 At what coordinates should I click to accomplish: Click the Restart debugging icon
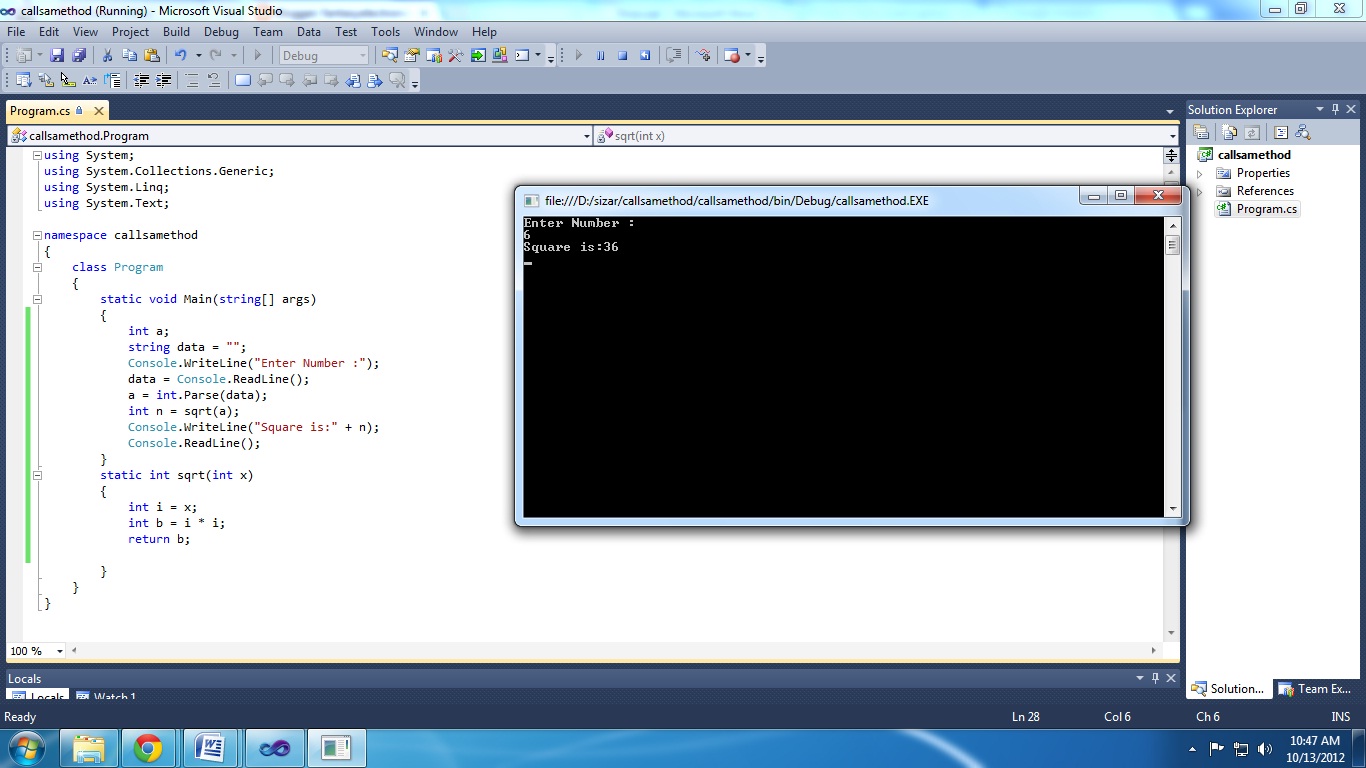[645, 56]
